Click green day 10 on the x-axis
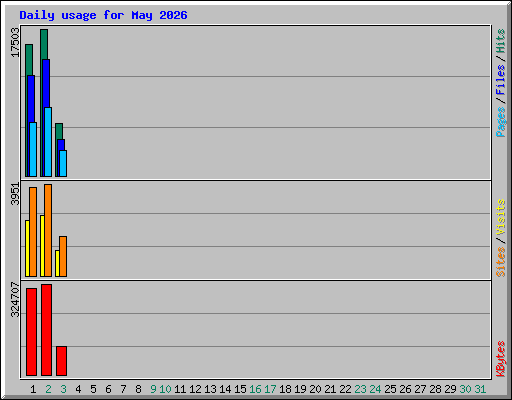512x400 pixels. (x=165, y=389)
